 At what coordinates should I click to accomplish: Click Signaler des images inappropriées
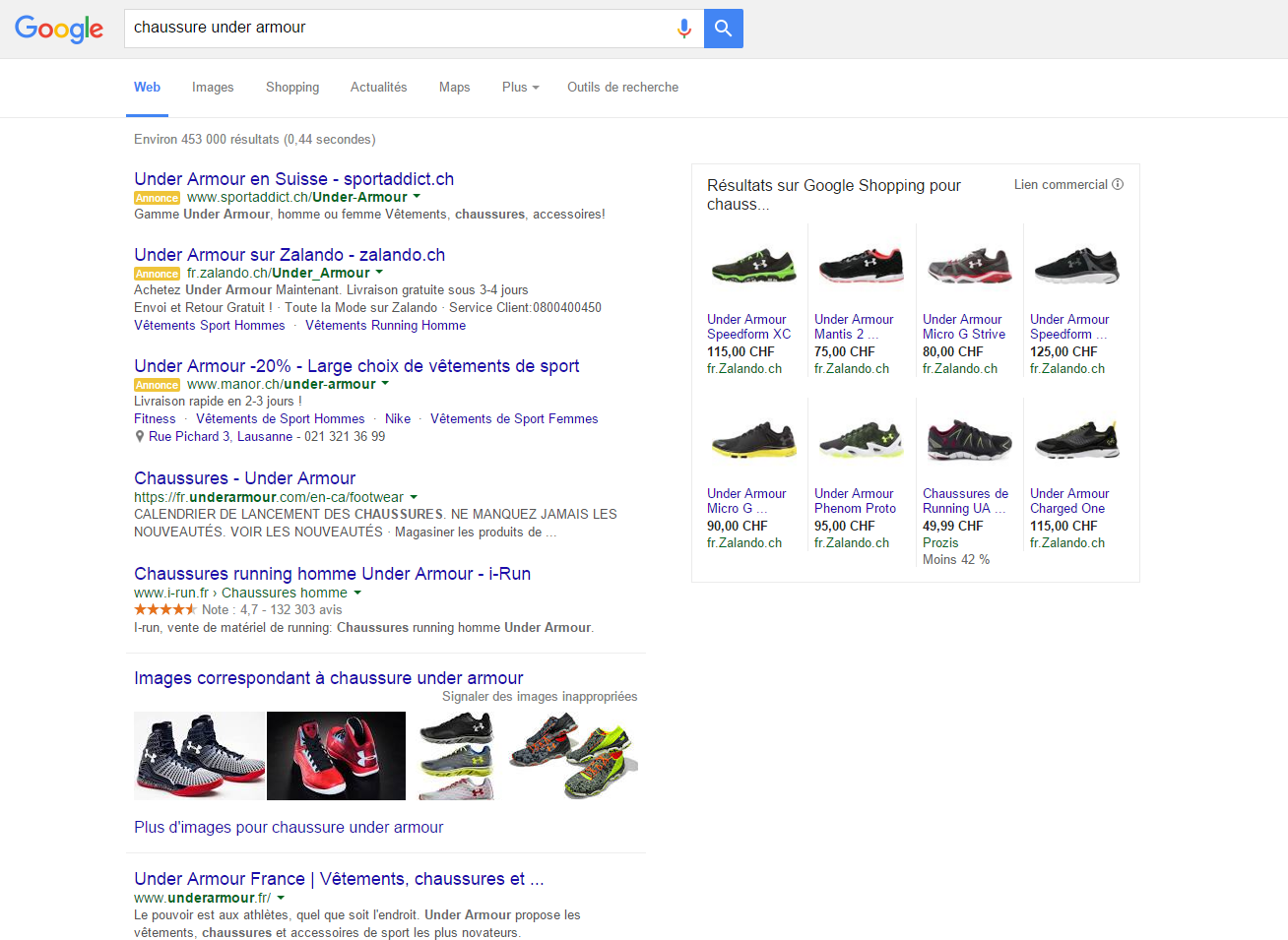[x=540, y=697]
